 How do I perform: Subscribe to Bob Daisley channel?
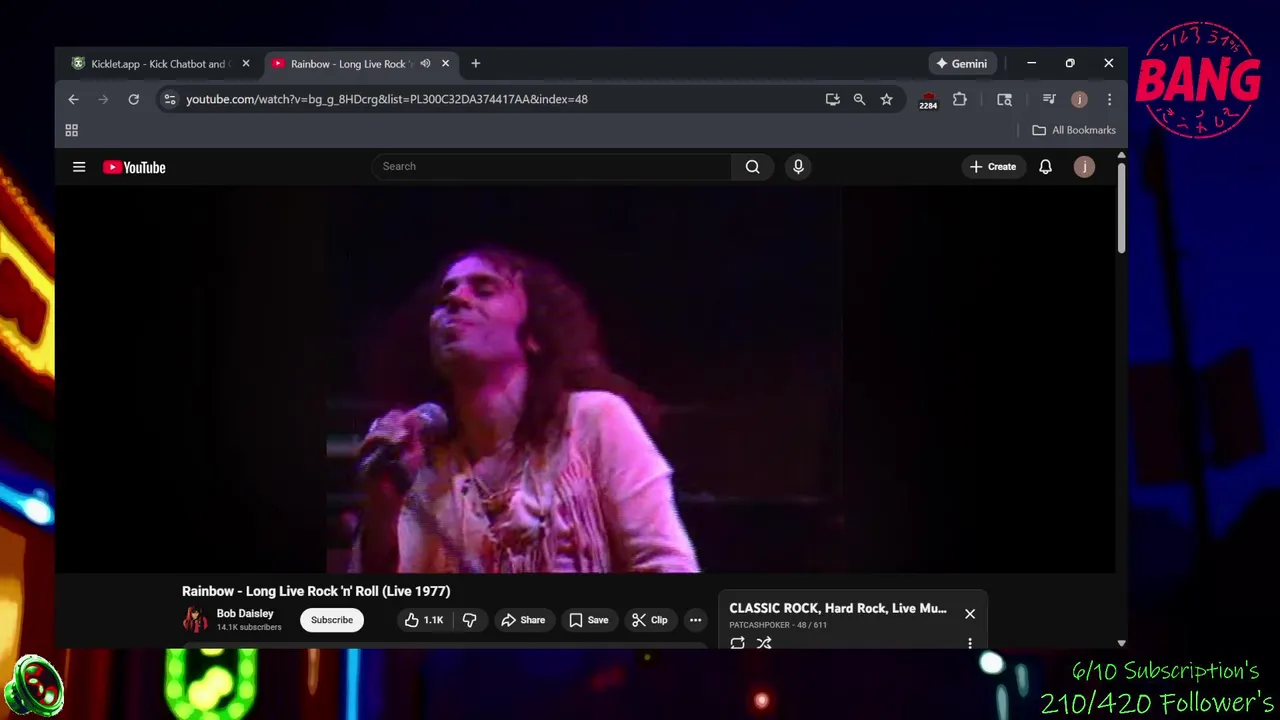coord(331,620)
